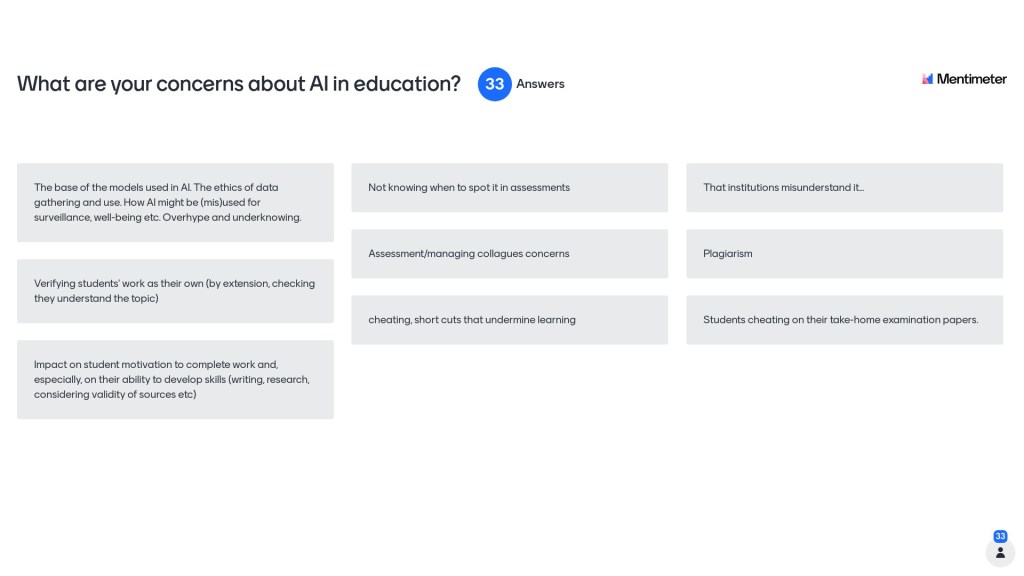Open the 'base of the models' answer card
This screenshot has width=1024, height=576.
pyautogui.click(x=175, y=202)
